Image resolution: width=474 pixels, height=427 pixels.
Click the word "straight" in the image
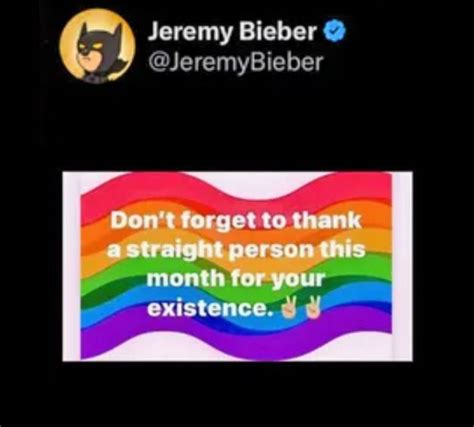(174, 249)
